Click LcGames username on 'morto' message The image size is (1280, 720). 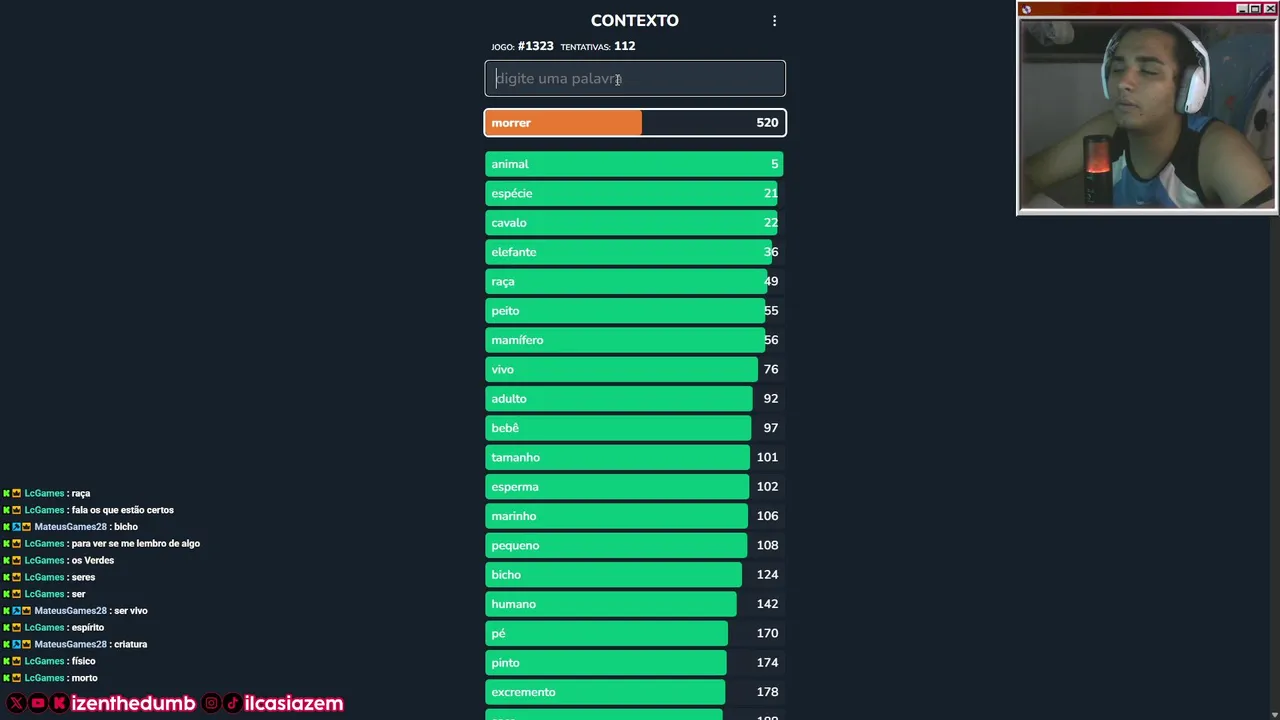[x=44, y=678]
